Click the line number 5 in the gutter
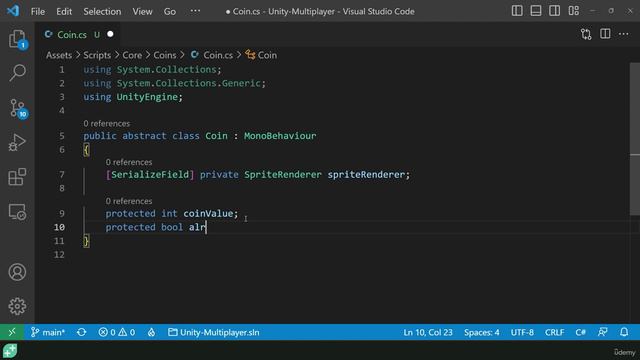 pos(62,136)
